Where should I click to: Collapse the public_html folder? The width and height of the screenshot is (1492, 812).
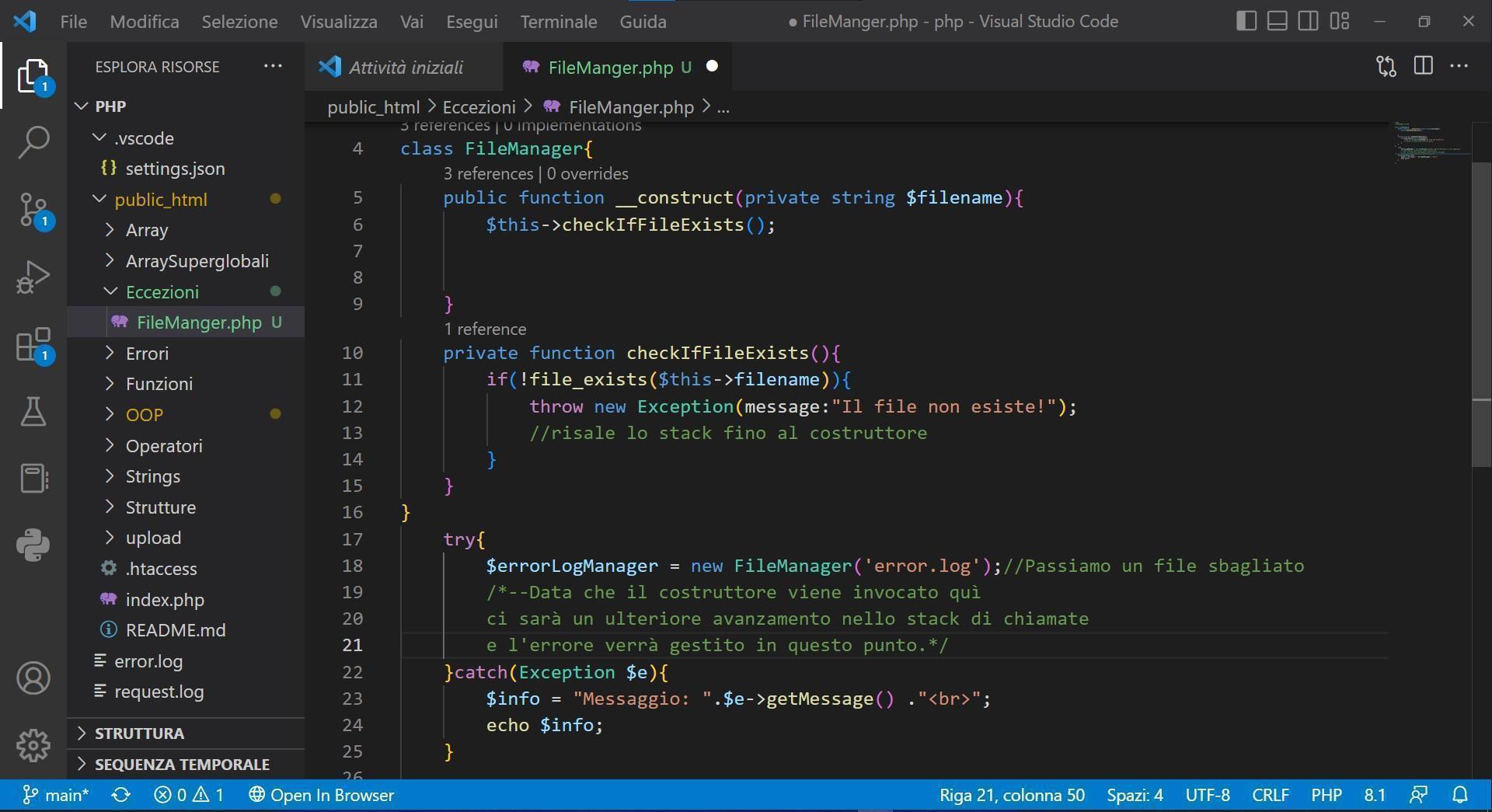(x=186, y=199)
